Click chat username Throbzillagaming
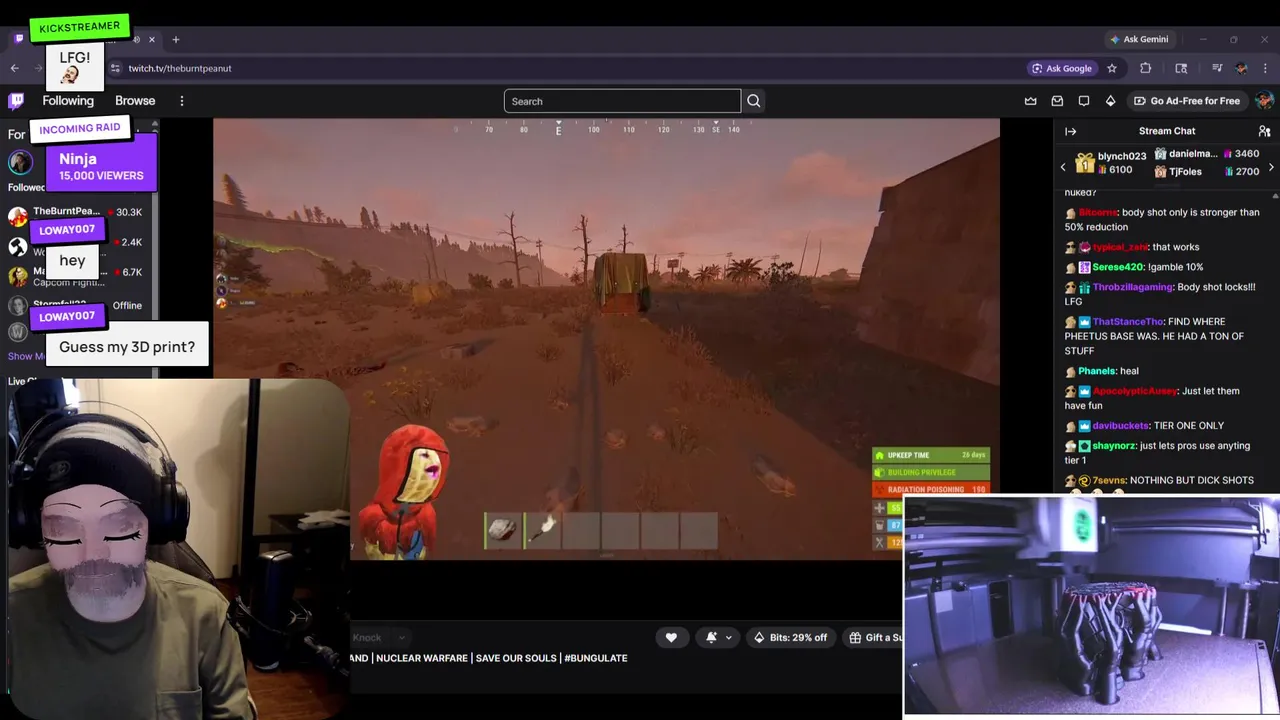1280x720 pixels. click(x=1132, y=287)
